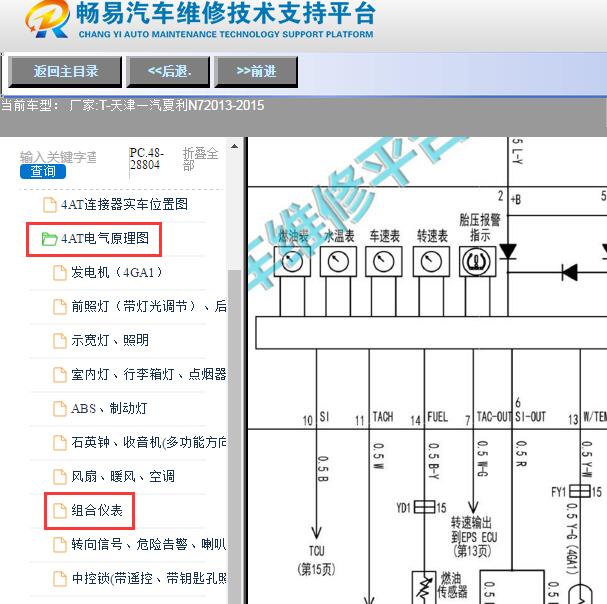The width and height of the screenshot is (607, 604).
Task: Open the ABS、制动灯 document
Action: (109, 408)
